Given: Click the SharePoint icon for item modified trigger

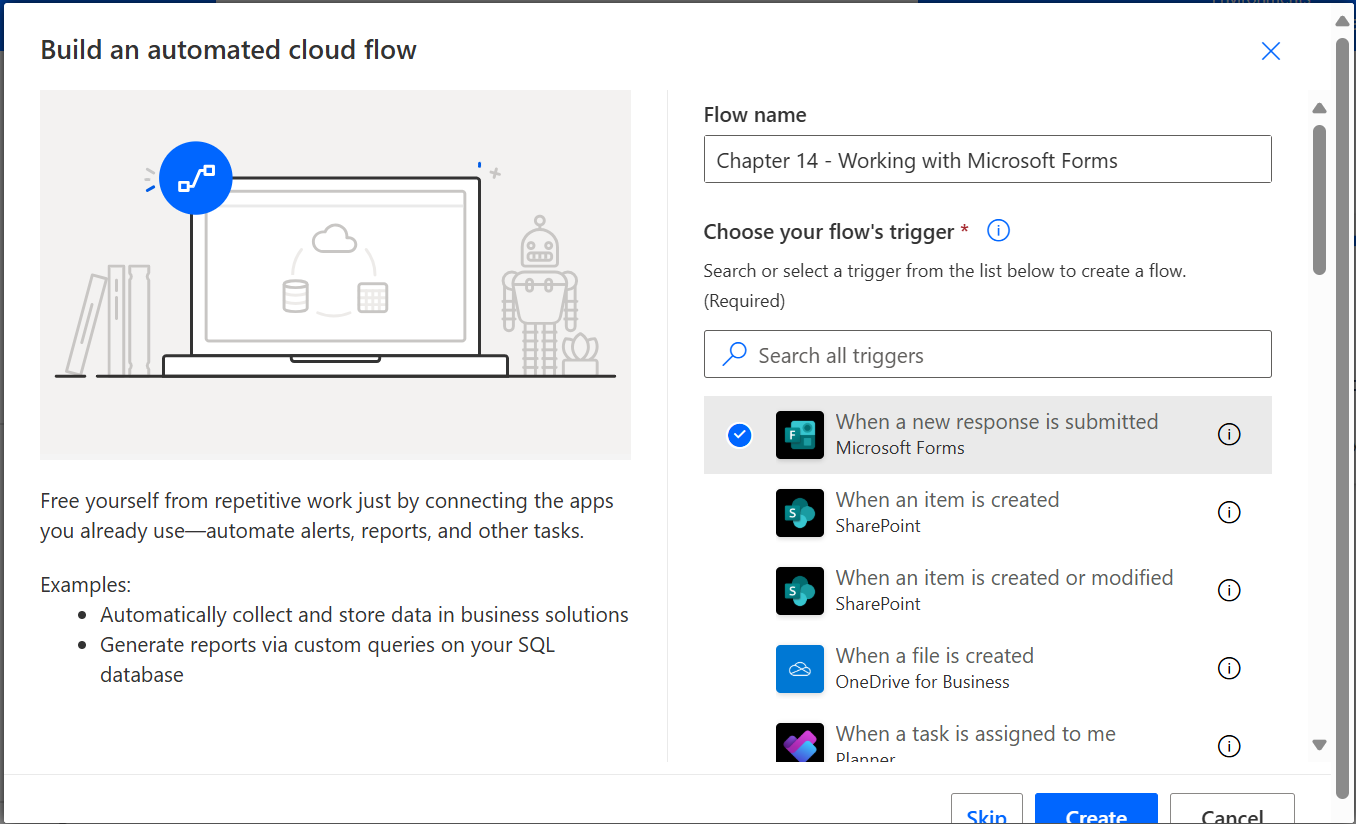Looking at the screenshot, I should tap(799, 590).
